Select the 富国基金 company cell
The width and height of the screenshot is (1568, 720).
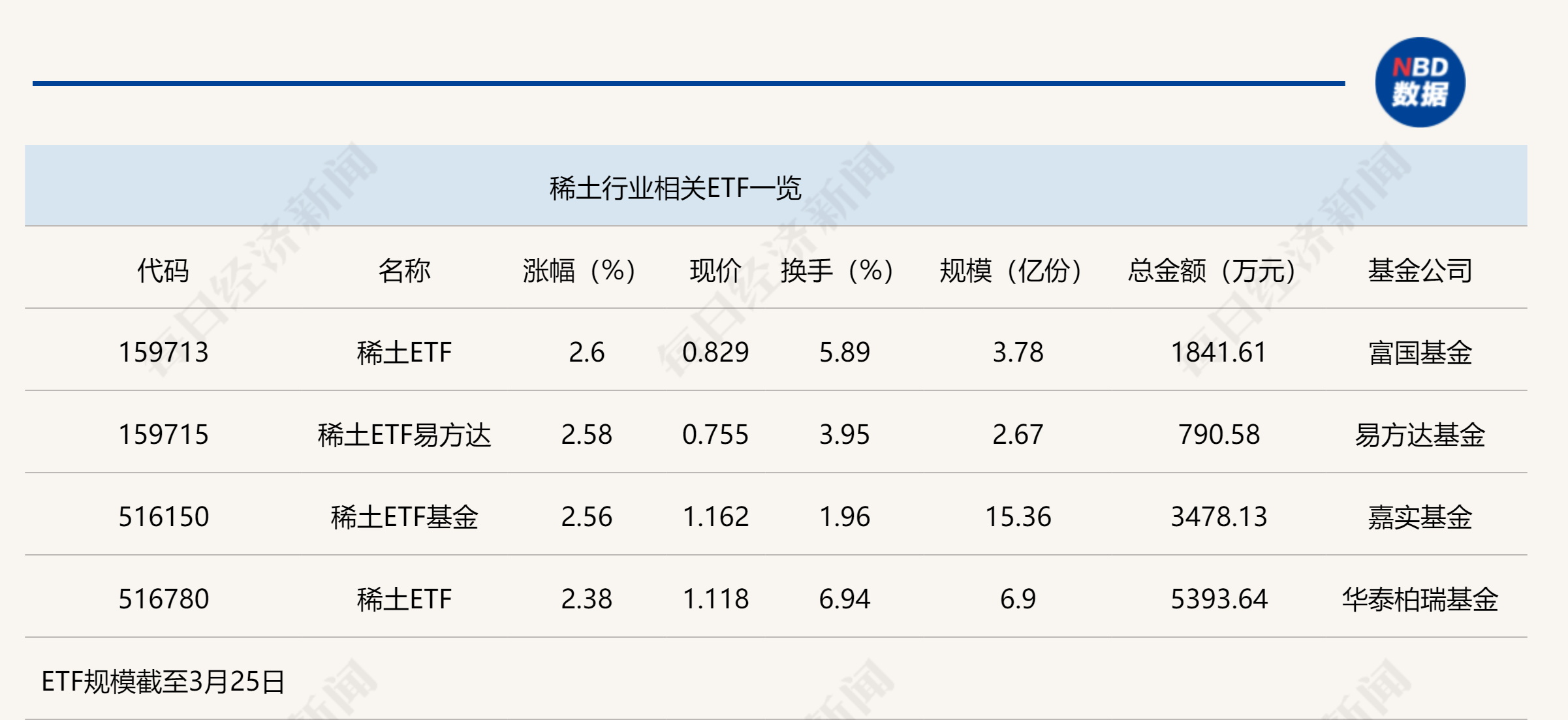[x=1420, y=352]
